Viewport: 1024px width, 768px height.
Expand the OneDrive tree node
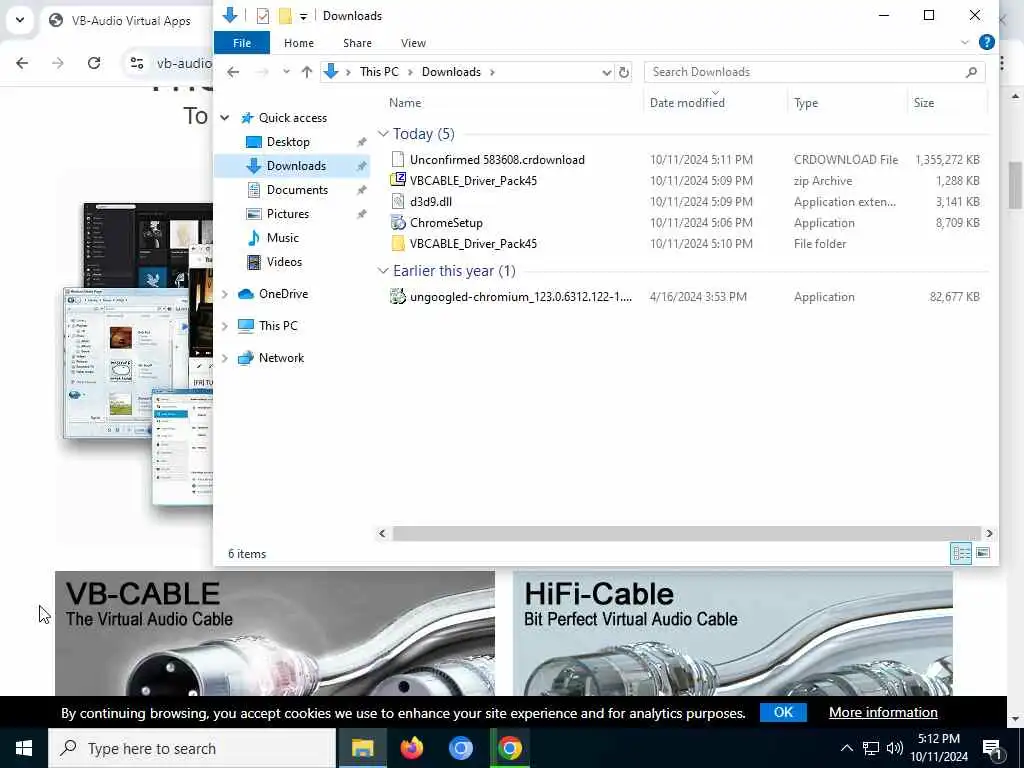pyautogui.click(x=225, y=295)
